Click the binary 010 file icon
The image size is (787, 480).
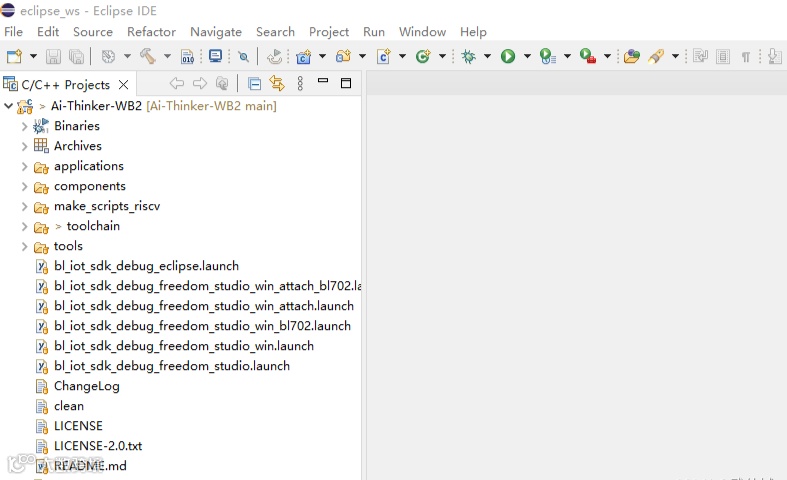coord(187,56)
